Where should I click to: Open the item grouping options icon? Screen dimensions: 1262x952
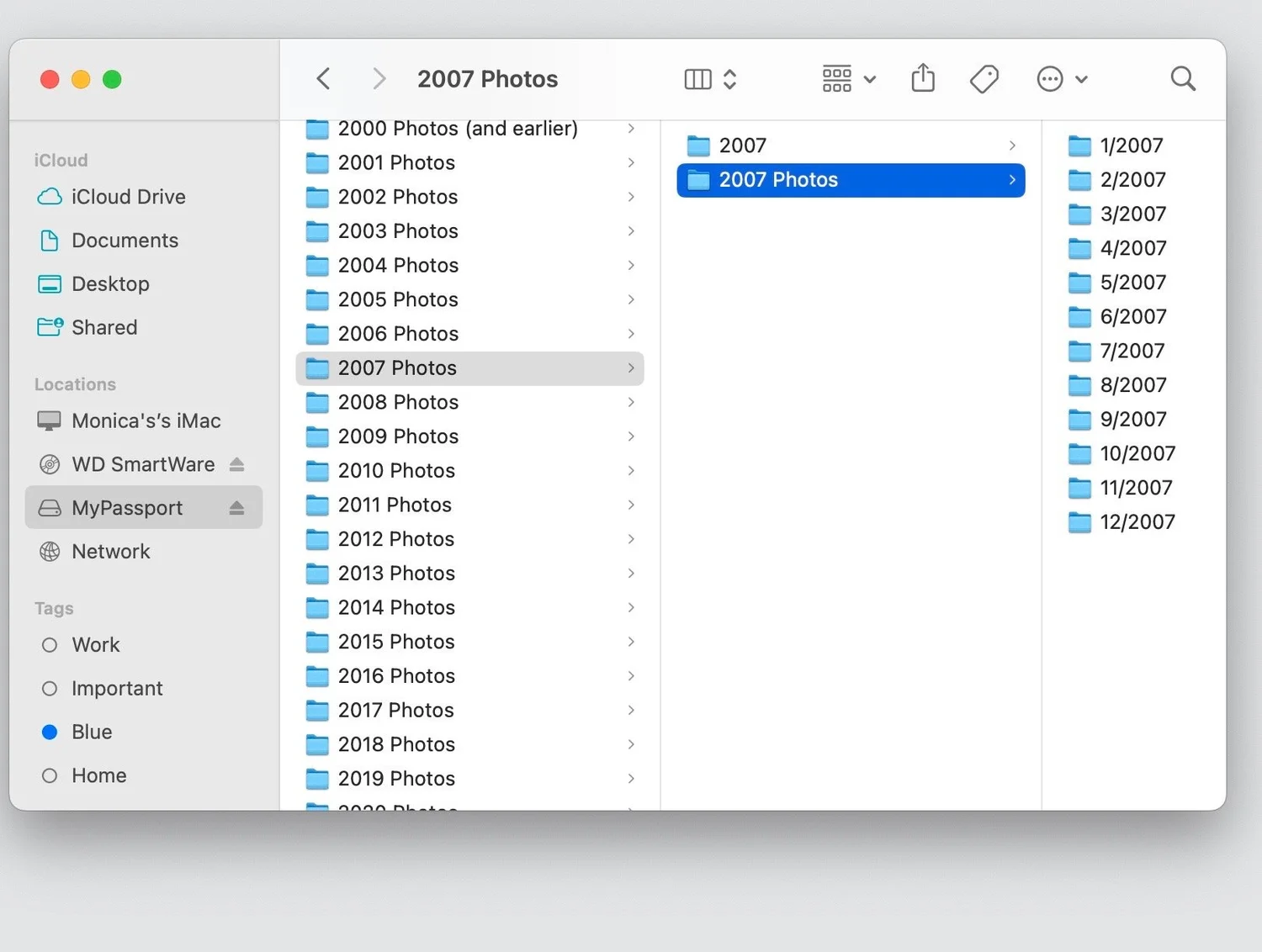(836, 78)
